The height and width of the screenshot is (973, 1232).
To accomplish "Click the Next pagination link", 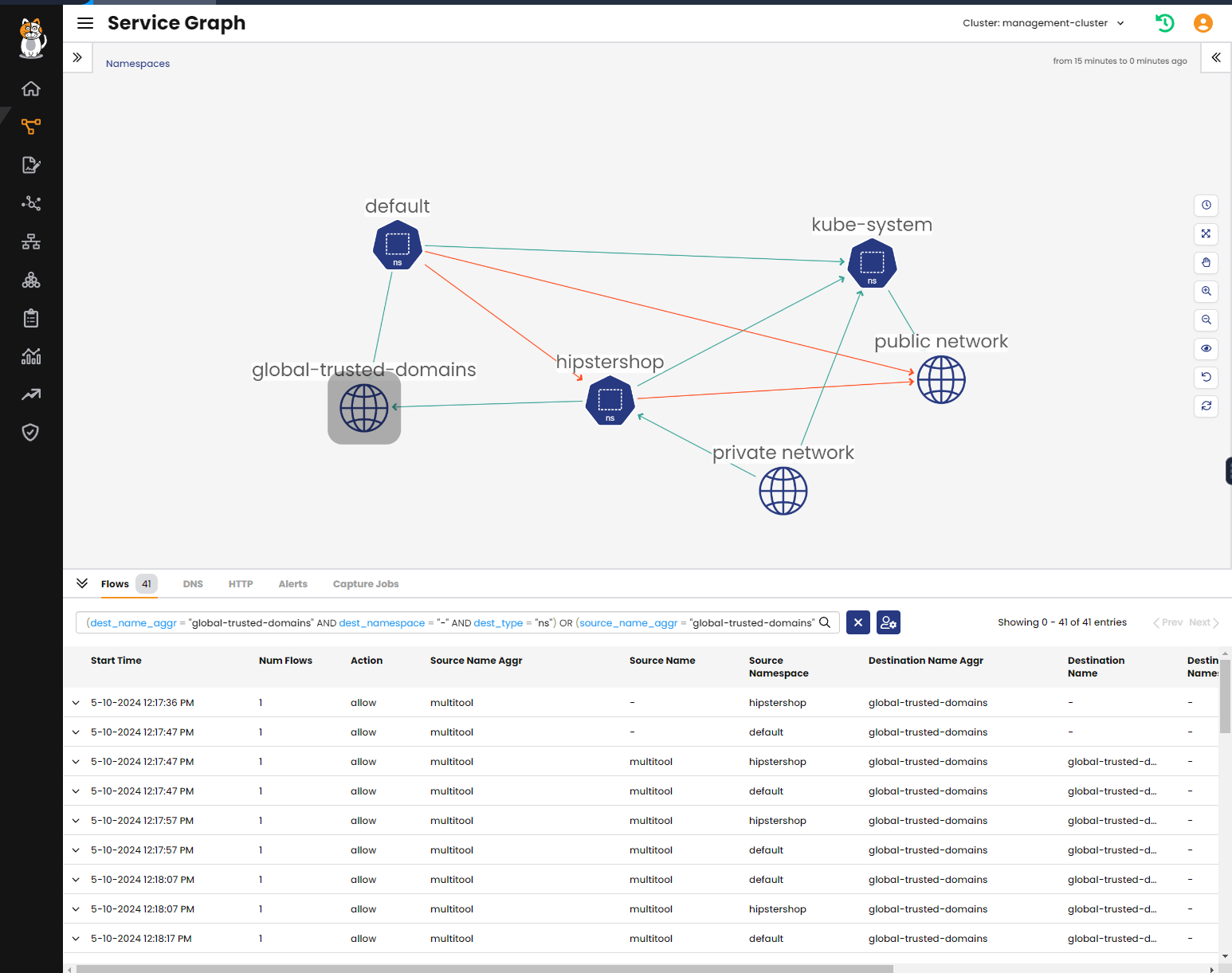I will [x=1200, y=622].
